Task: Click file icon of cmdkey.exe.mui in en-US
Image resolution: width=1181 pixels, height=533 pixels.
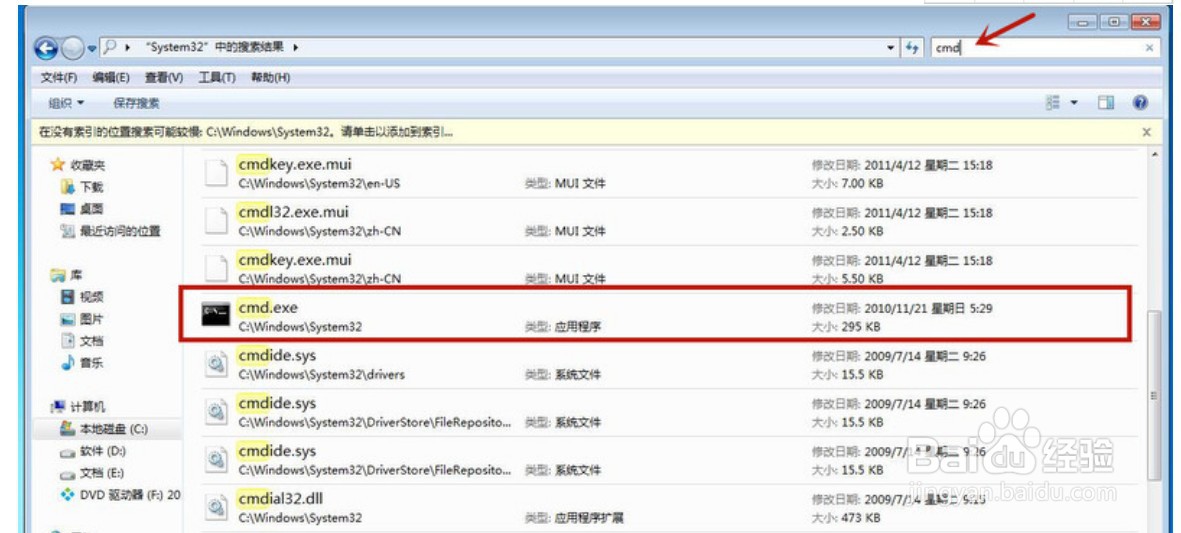Action: click(215, 172)
